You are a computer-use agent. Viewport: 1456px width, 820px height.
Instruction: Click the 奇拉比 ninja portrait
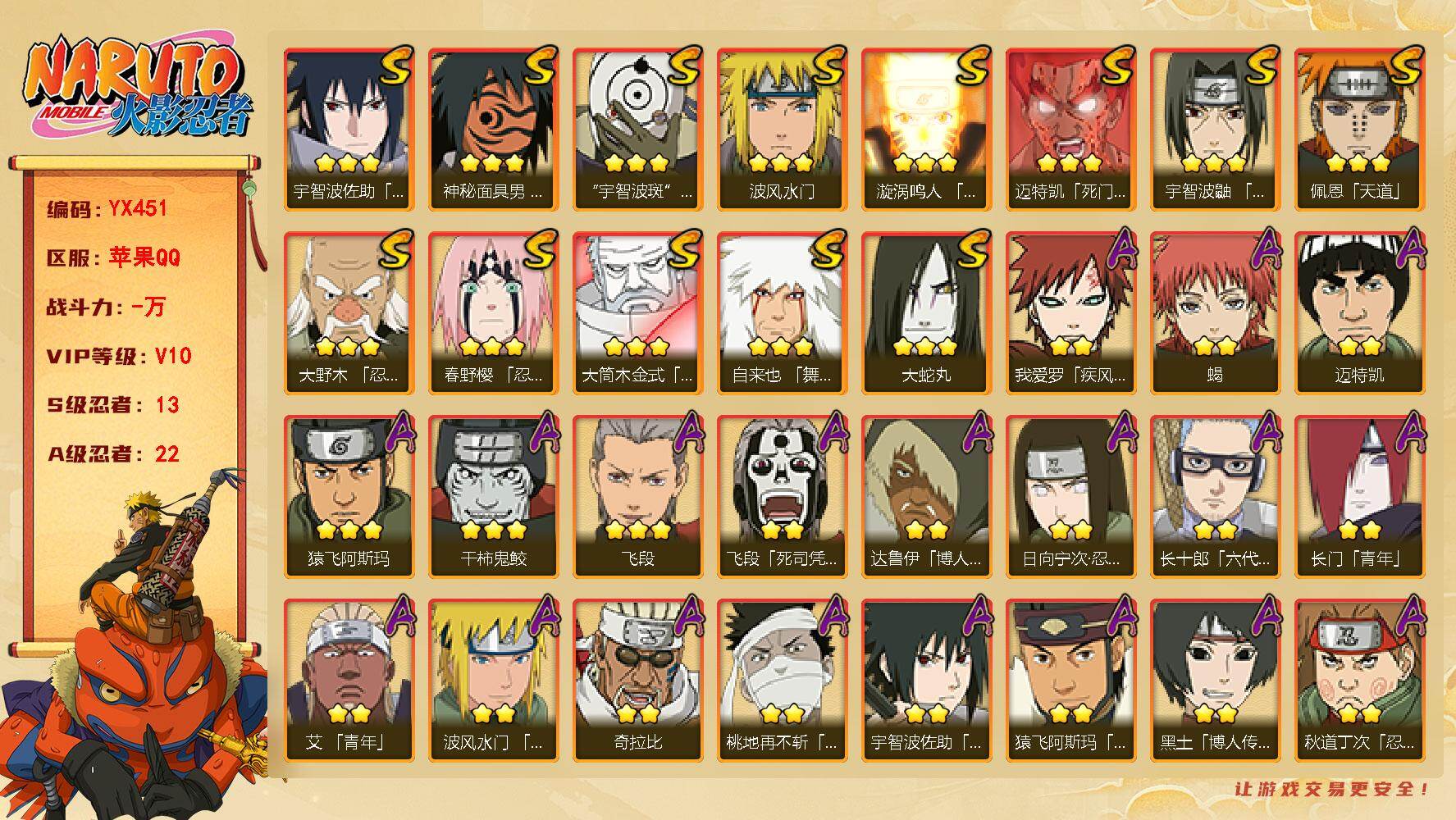(x=637, y=680)
